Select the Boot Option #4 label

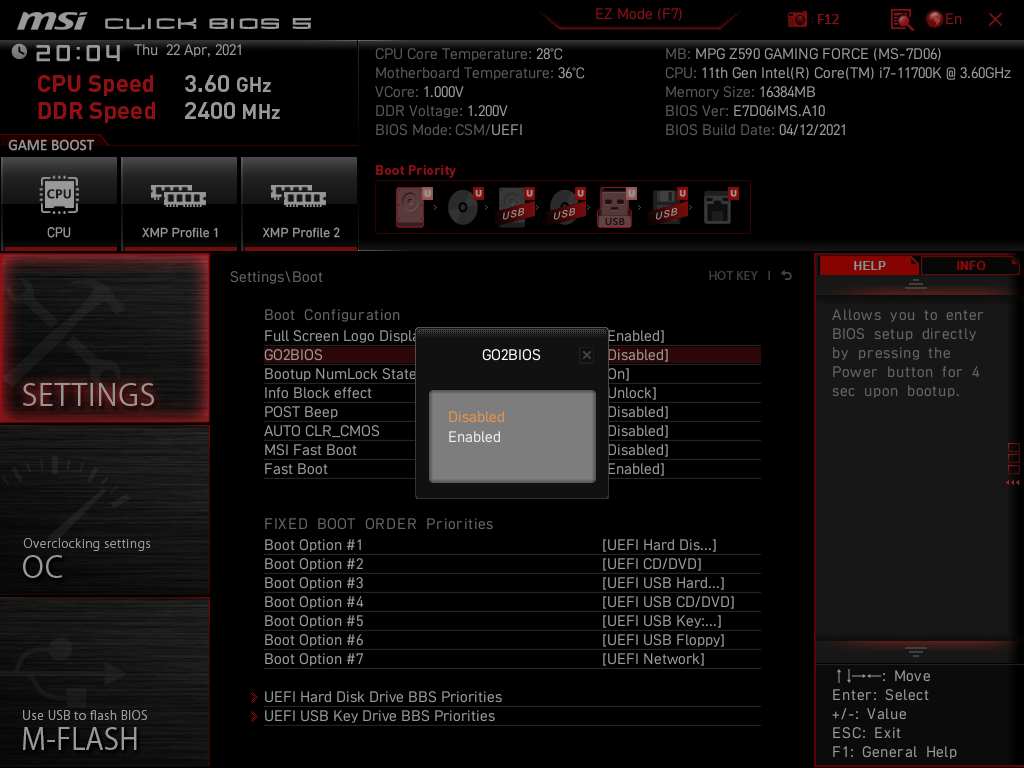(313, 601)
